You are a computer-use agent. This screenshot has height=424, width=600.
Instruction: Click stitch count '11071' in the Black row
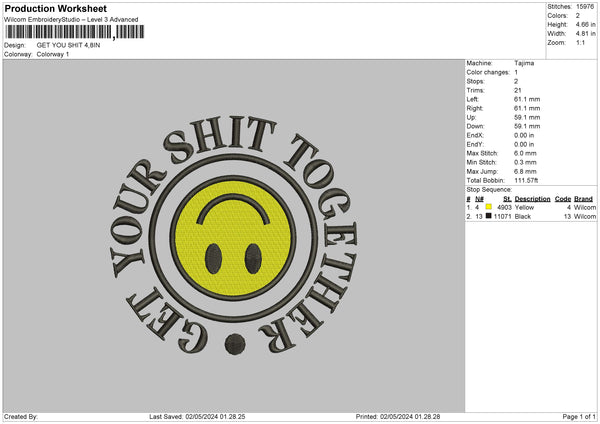(503, 217)
